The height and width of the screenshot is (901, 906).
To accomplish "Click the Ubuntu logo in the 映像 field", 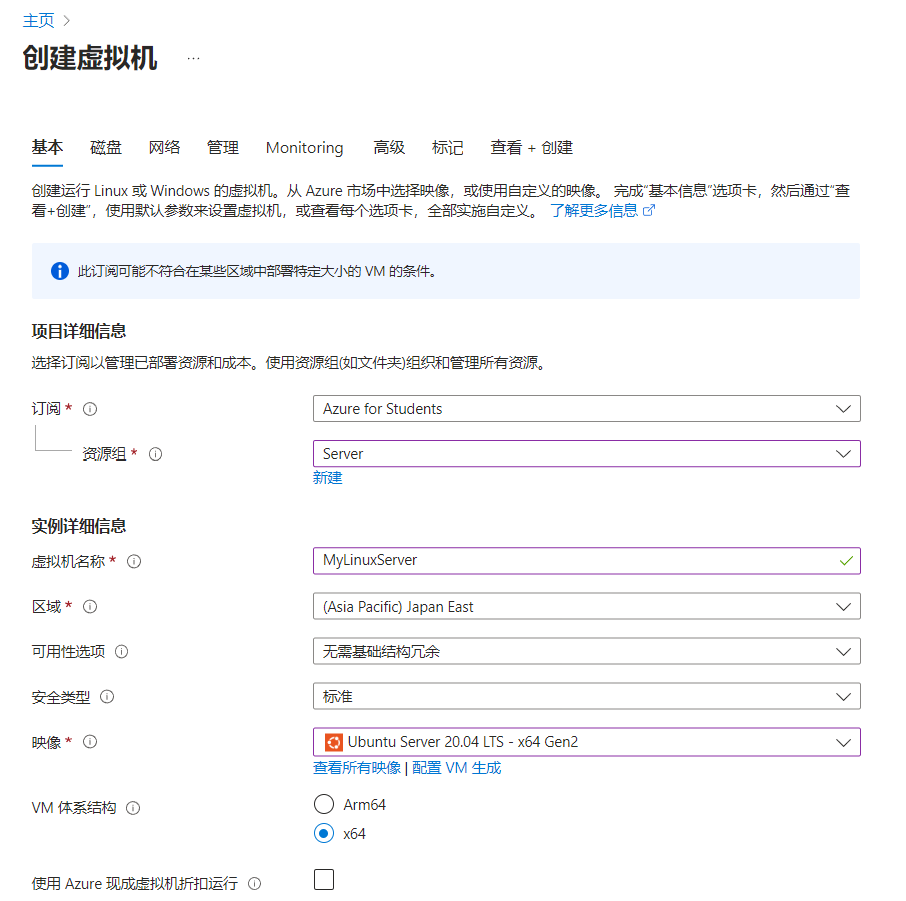I will (333, 742).
